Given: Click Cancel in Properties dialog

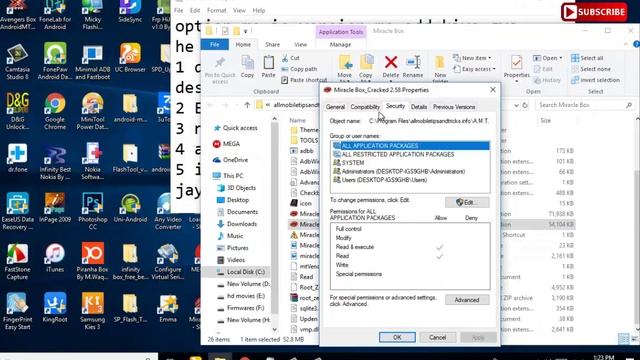Looking at the screenshot, I should tap(438, 337).
